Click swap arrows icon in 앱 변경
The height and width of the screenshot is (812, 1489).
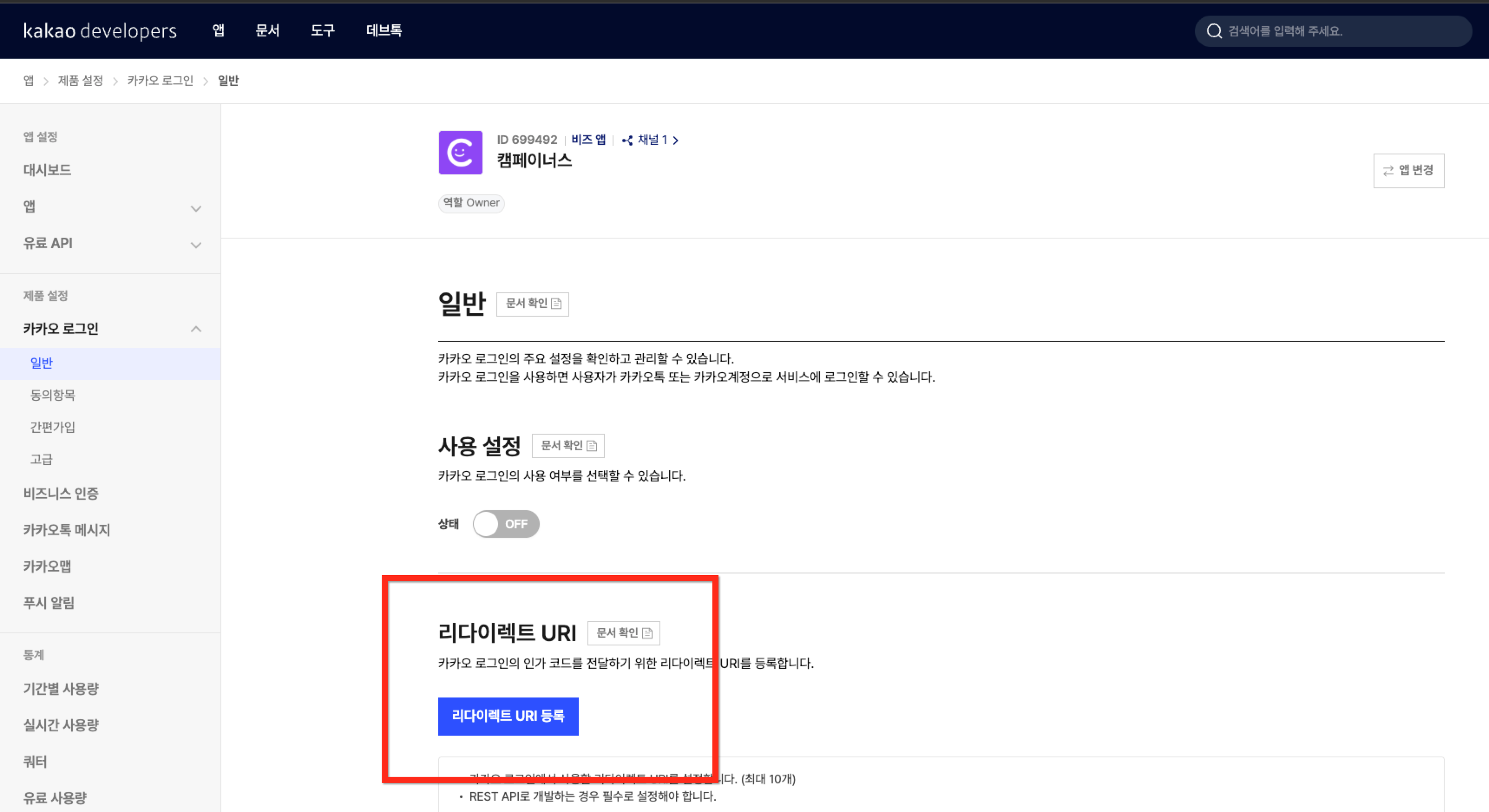[x=1388, y=170]
